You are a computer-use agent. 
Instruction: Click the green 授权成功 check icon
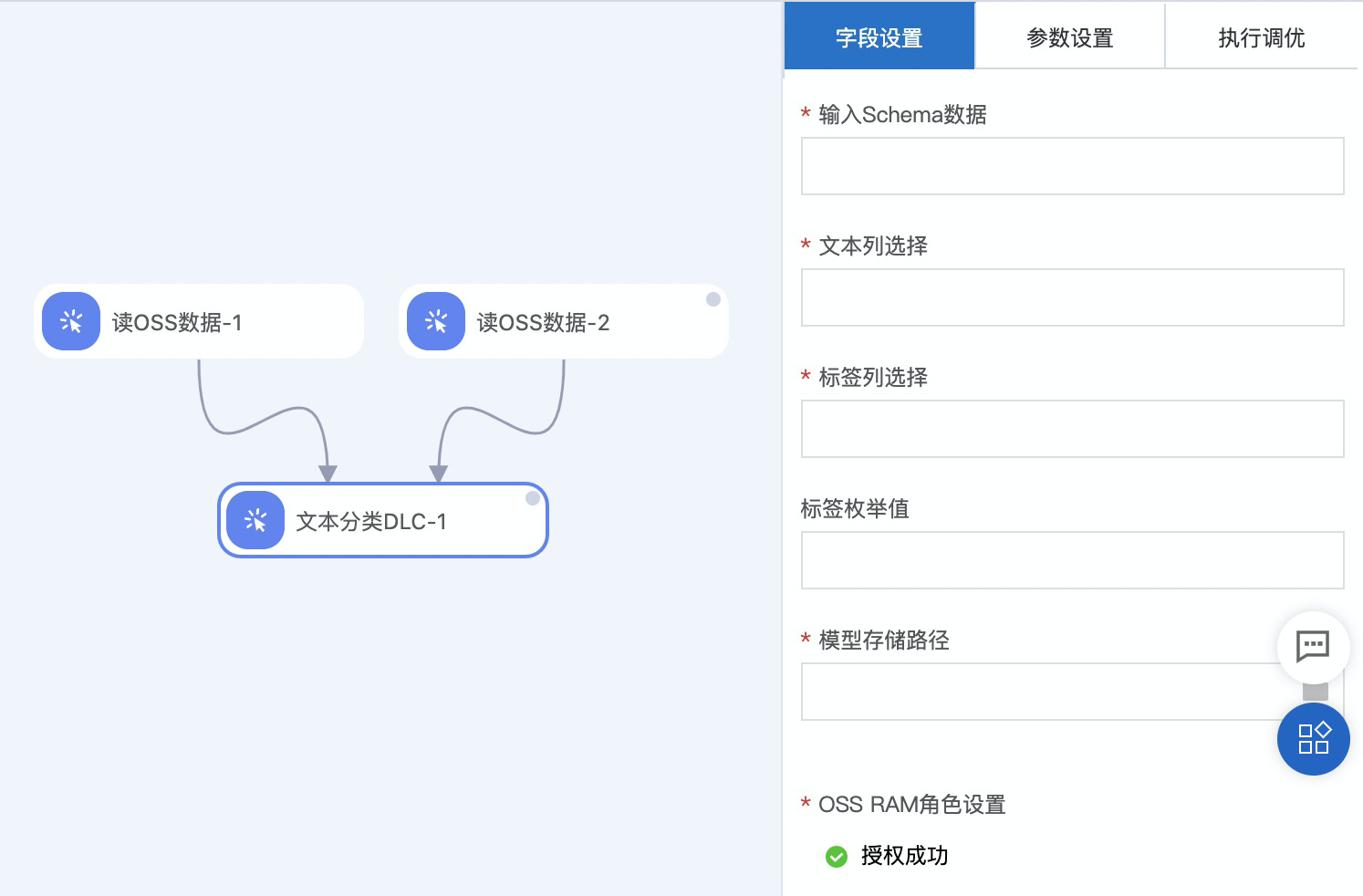coord(836,856)
